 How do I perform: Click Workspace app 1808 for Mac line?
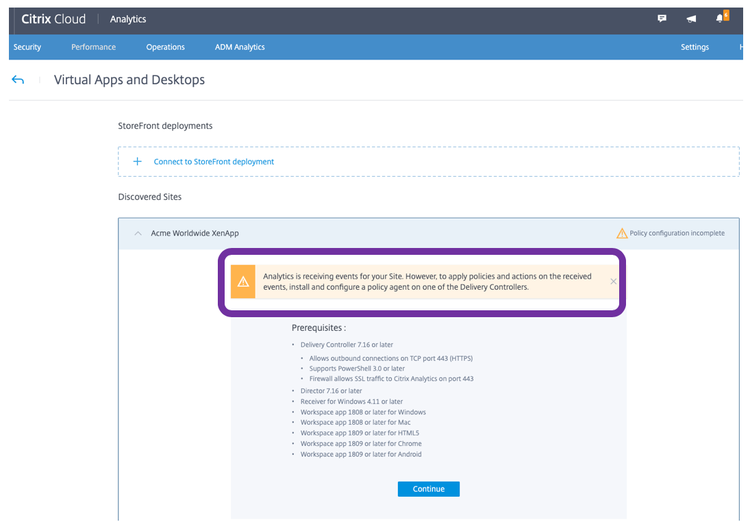tap(355, 422)
